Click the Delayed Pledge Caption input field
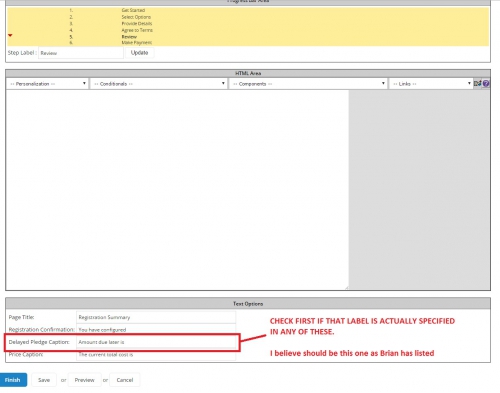Image resolution: width=500 pixels, height=393 pixels. pyautogui.click(x=156, y=342)
